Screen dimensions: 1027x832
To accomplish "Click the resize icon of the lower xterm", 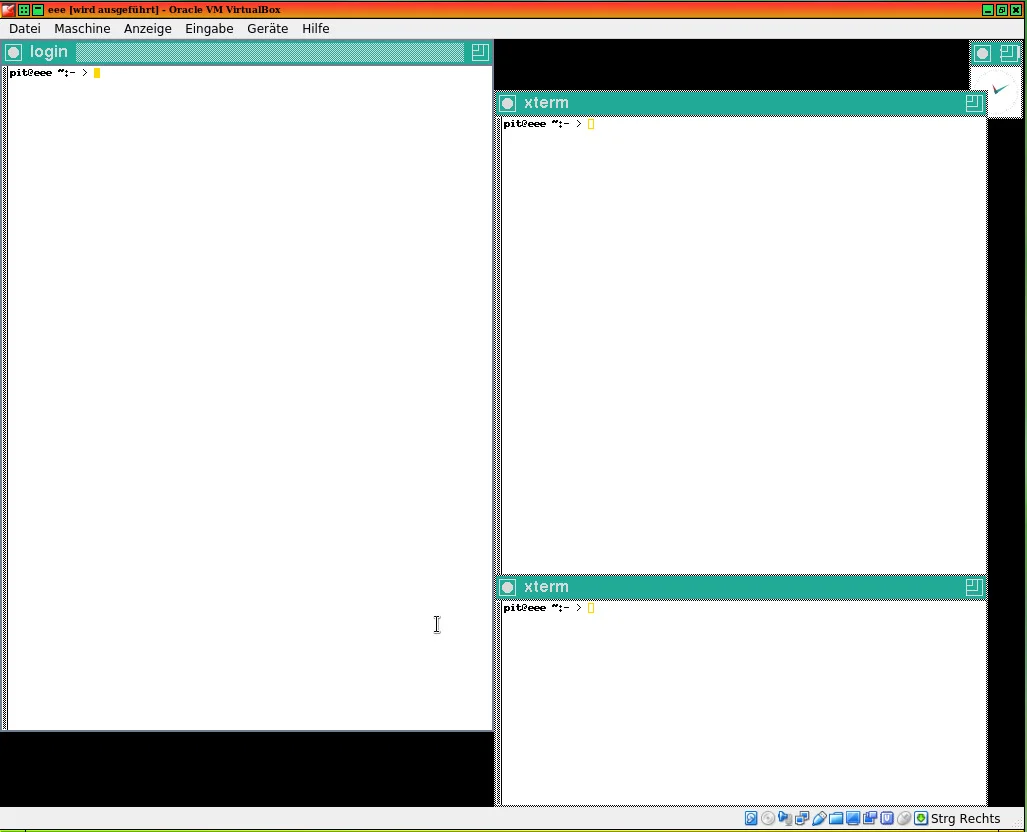I will click(974, 587).
